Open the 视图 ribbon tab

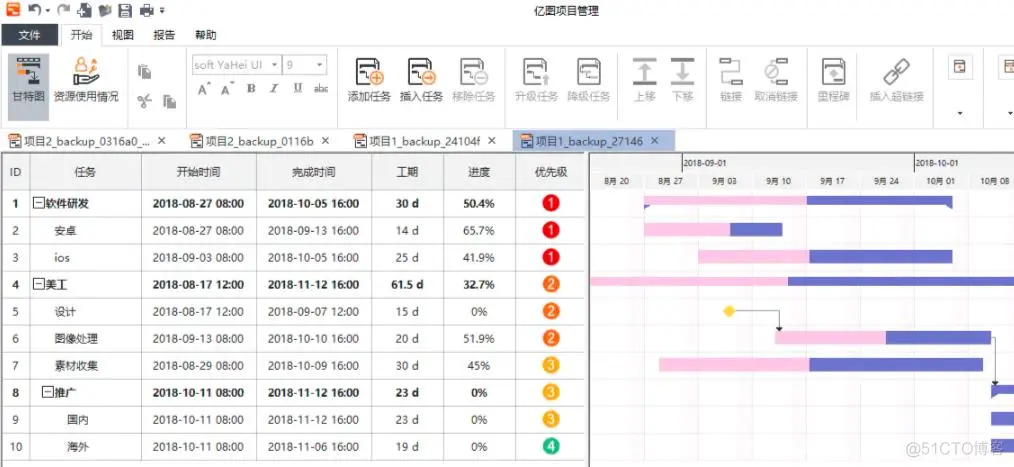(123, 35)
